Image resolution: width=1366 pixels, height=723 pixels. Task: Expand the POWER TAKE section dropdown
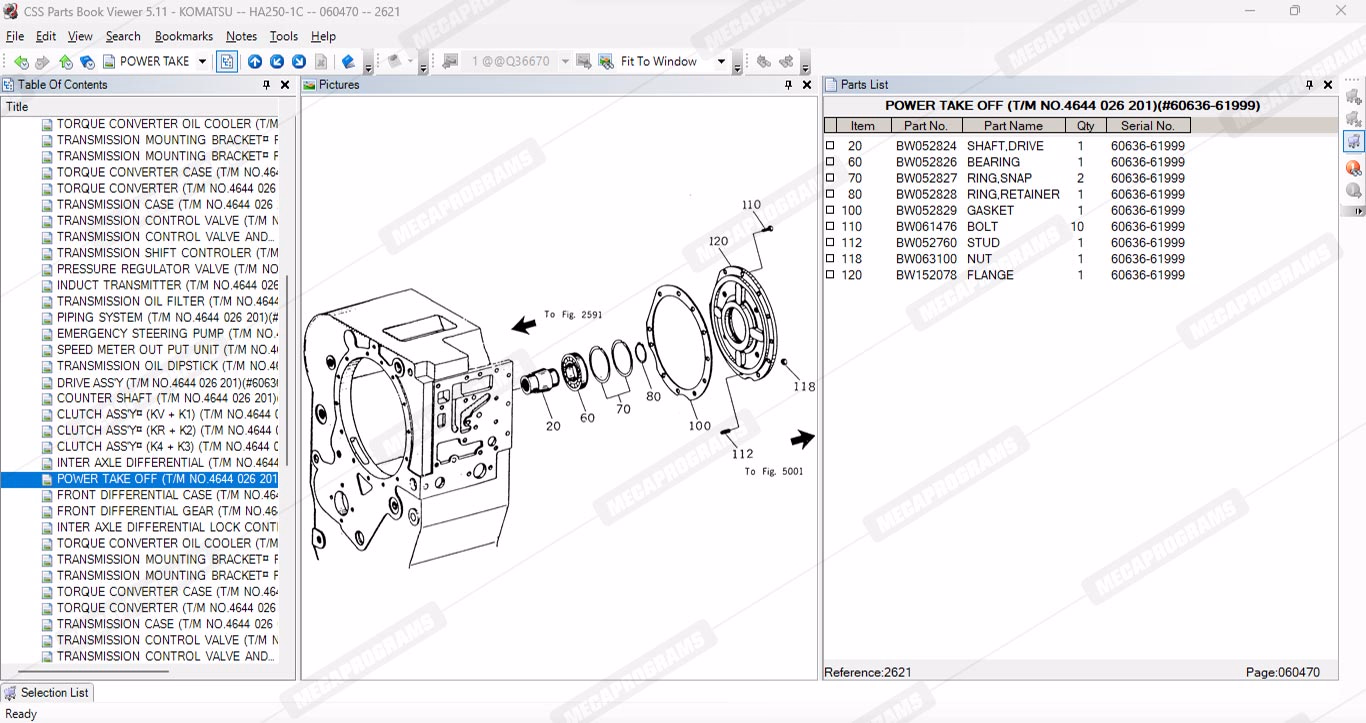point(202,62)
